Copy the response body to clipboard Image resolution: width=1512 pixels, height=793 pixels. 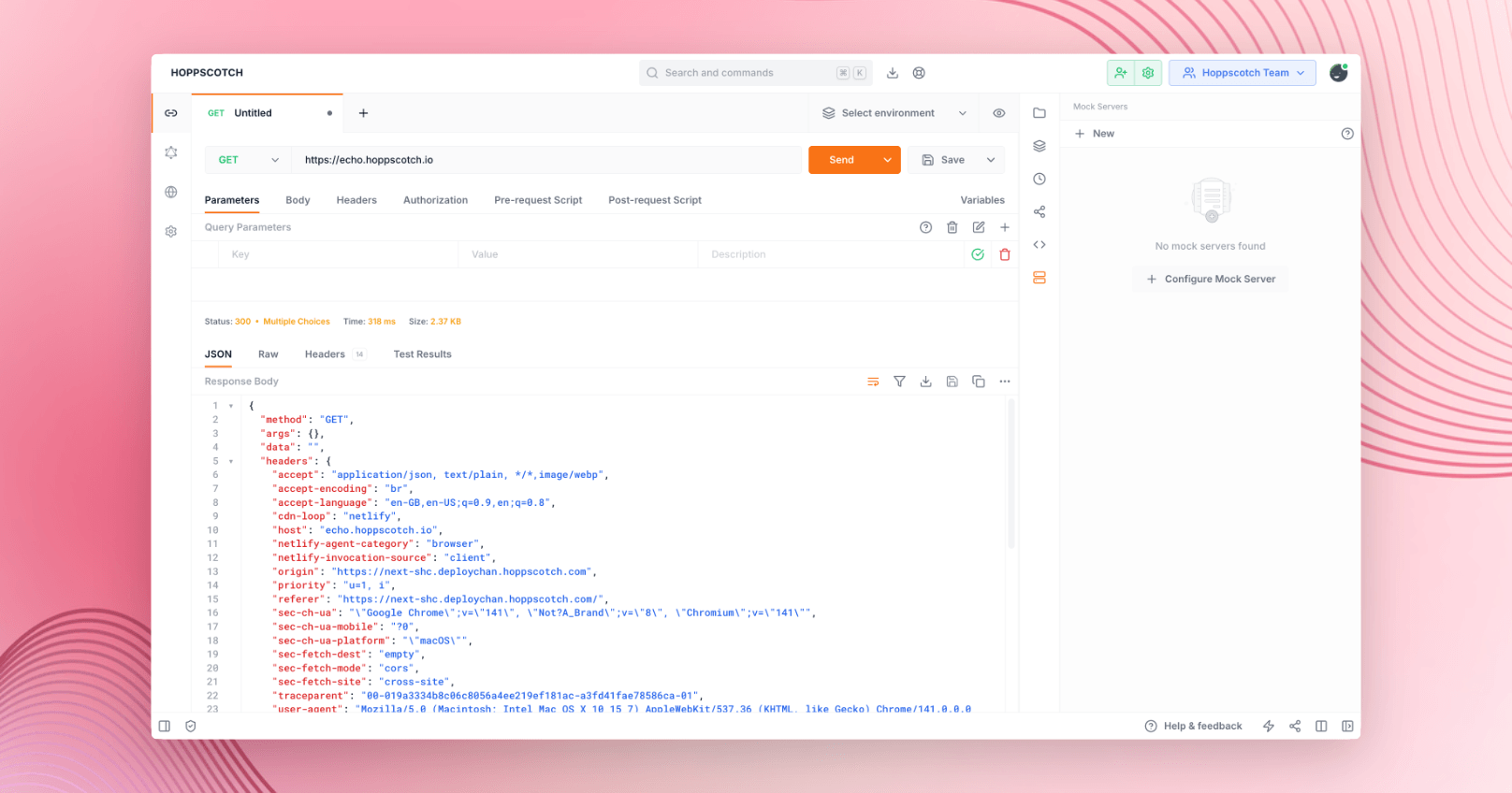978,382
